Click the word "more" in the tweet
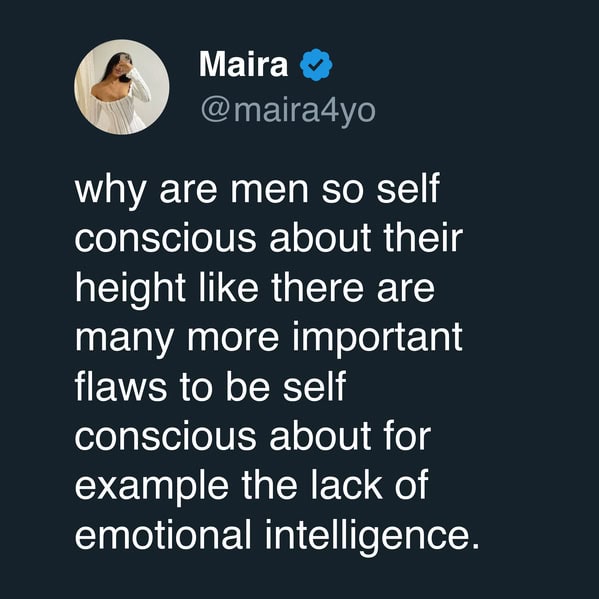The width and height of the screenshot is (599, 599). click(233, 339)
